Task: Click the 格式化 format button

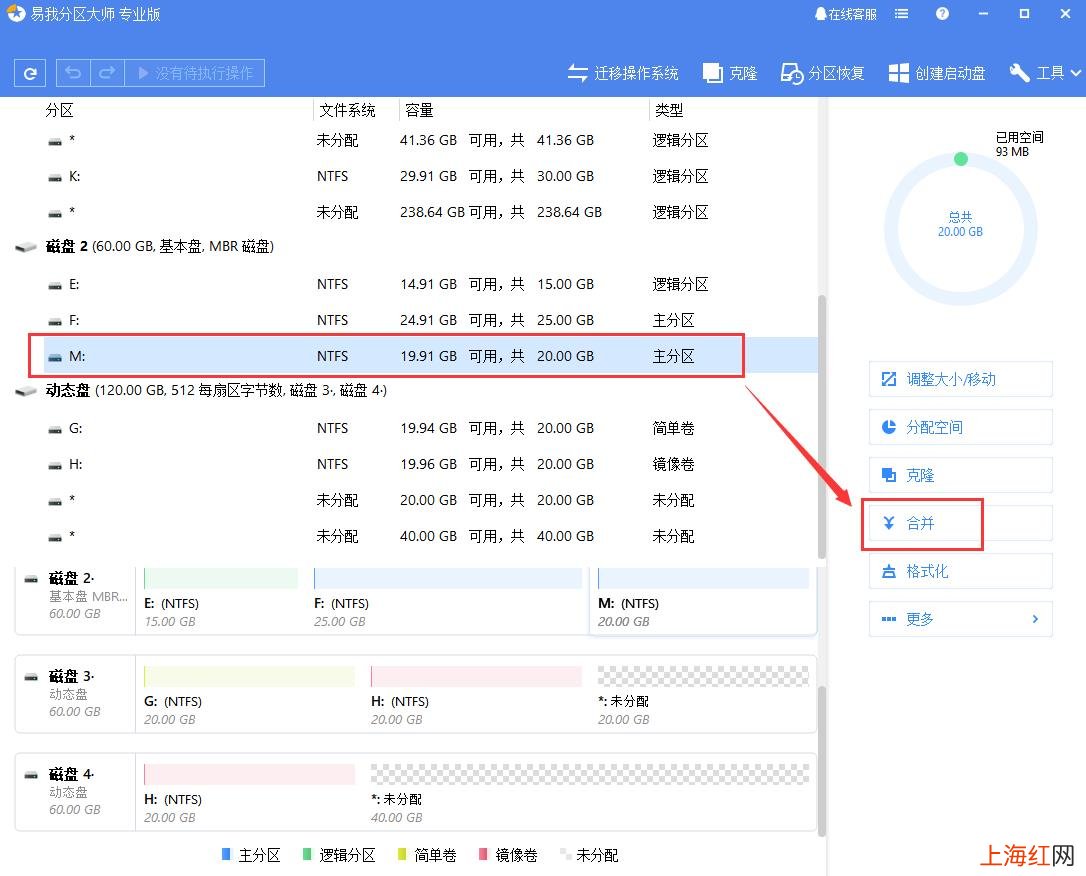Action: [961, 571]
